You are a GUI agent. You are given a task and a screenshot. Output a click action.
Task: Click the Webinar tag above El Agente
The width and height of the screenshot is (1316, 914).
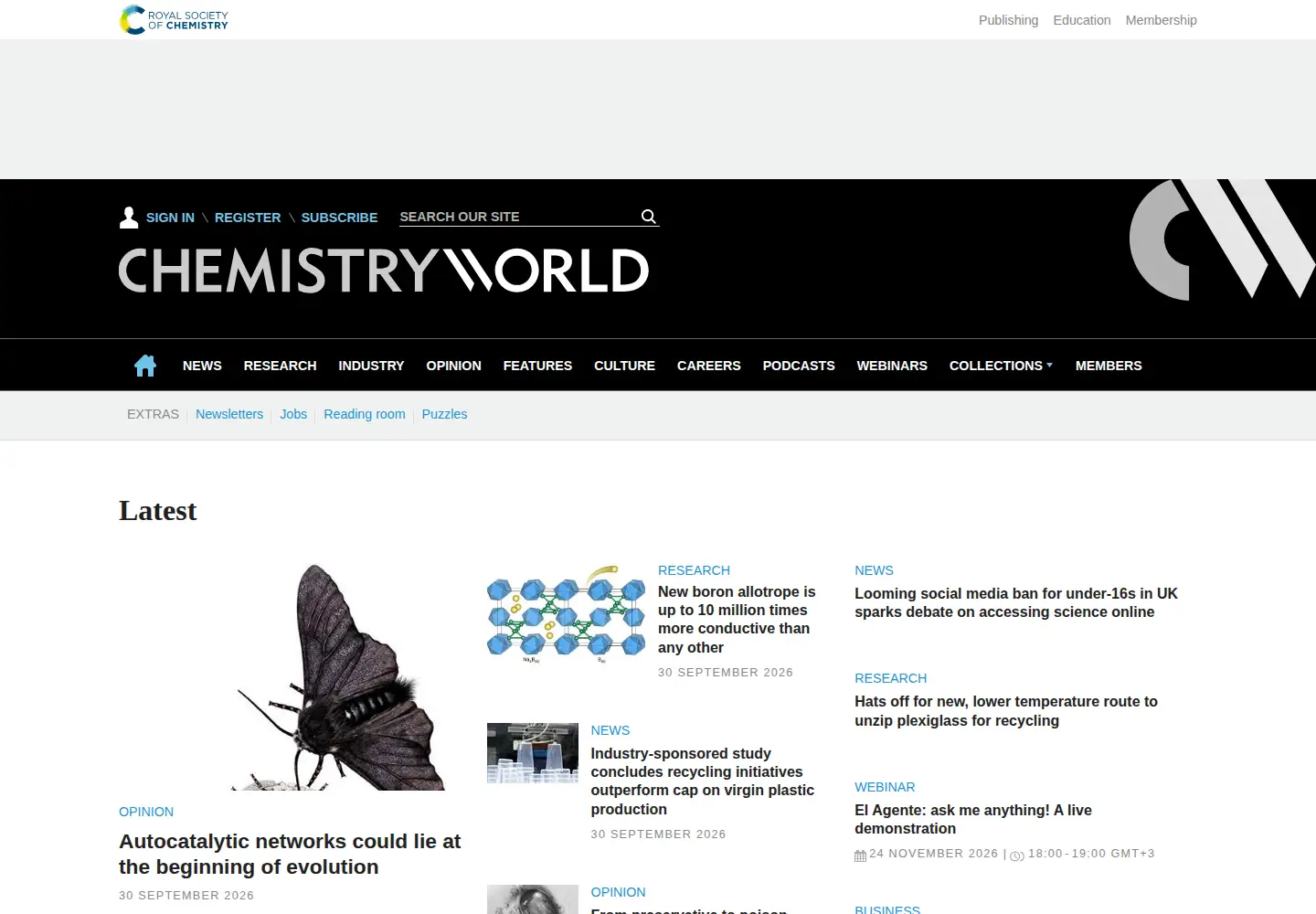pyautogui.click(x=885, y=787)
